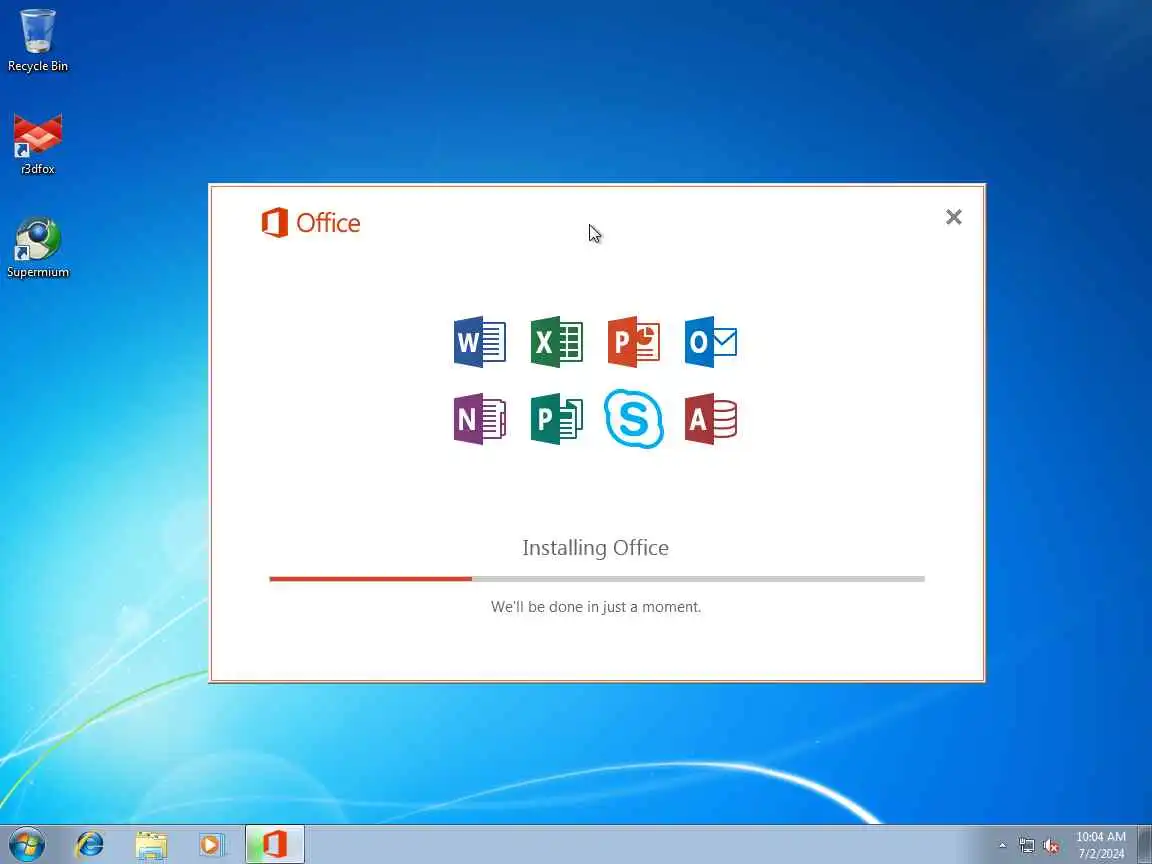Viewport: 1152px width, 864px height.
Task: Click the Outlook icon in the installer
Action: [x=710, y=342]
